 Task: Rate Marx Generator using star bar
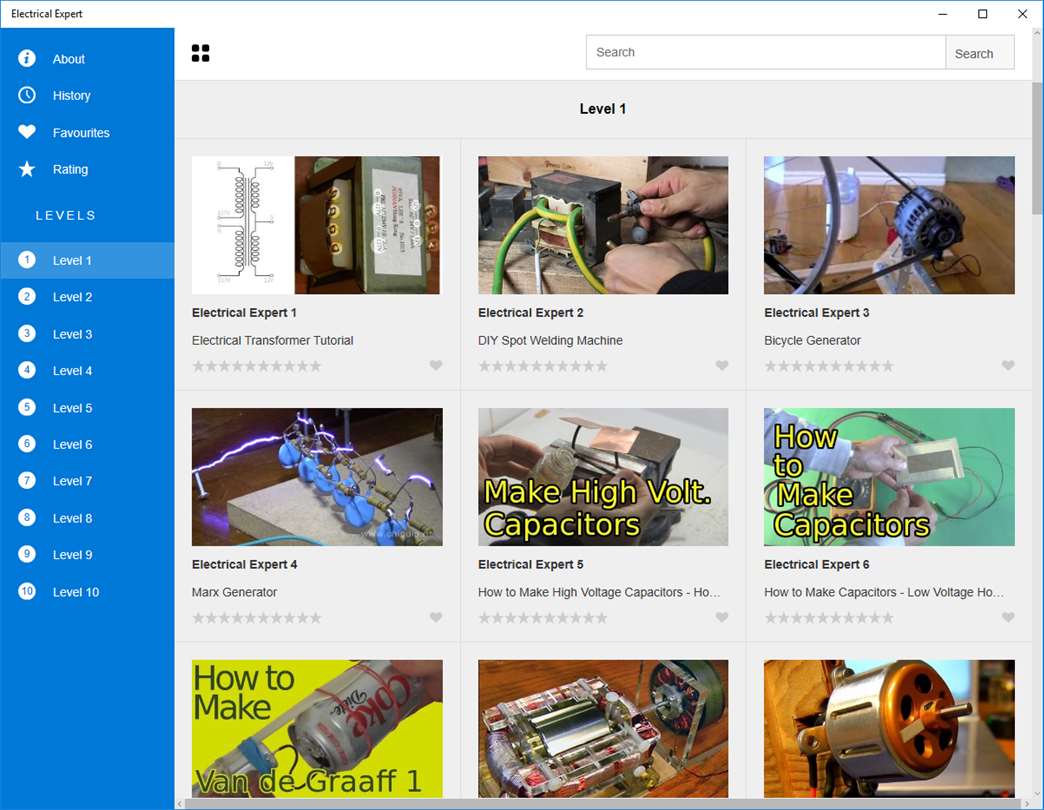[x=257, y=618]
